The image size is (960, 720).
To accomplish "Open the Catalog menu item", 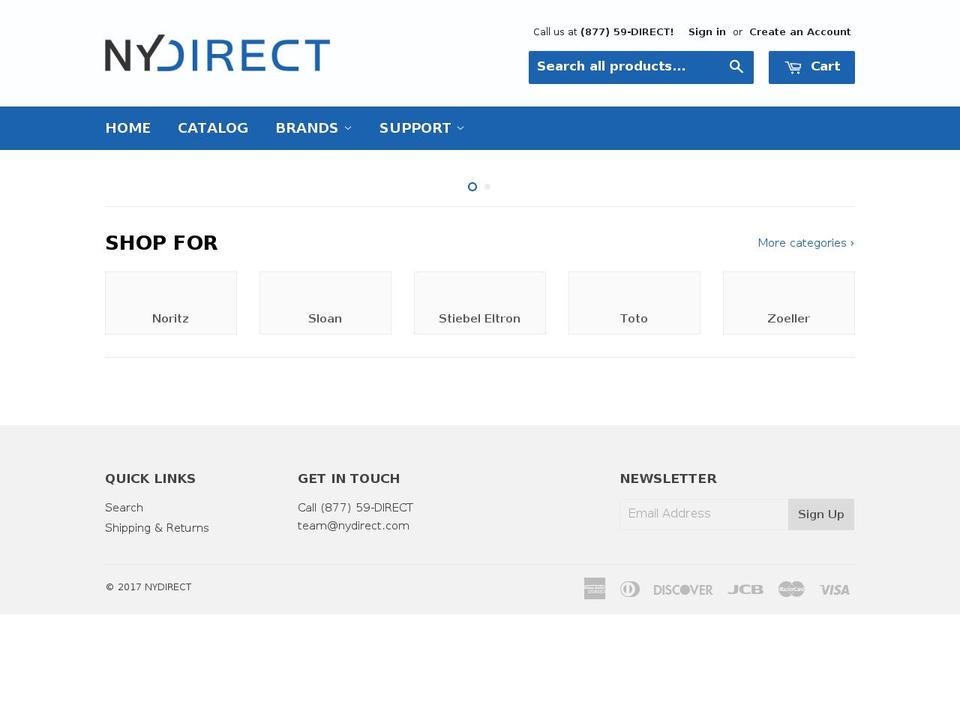I will 213,128.
